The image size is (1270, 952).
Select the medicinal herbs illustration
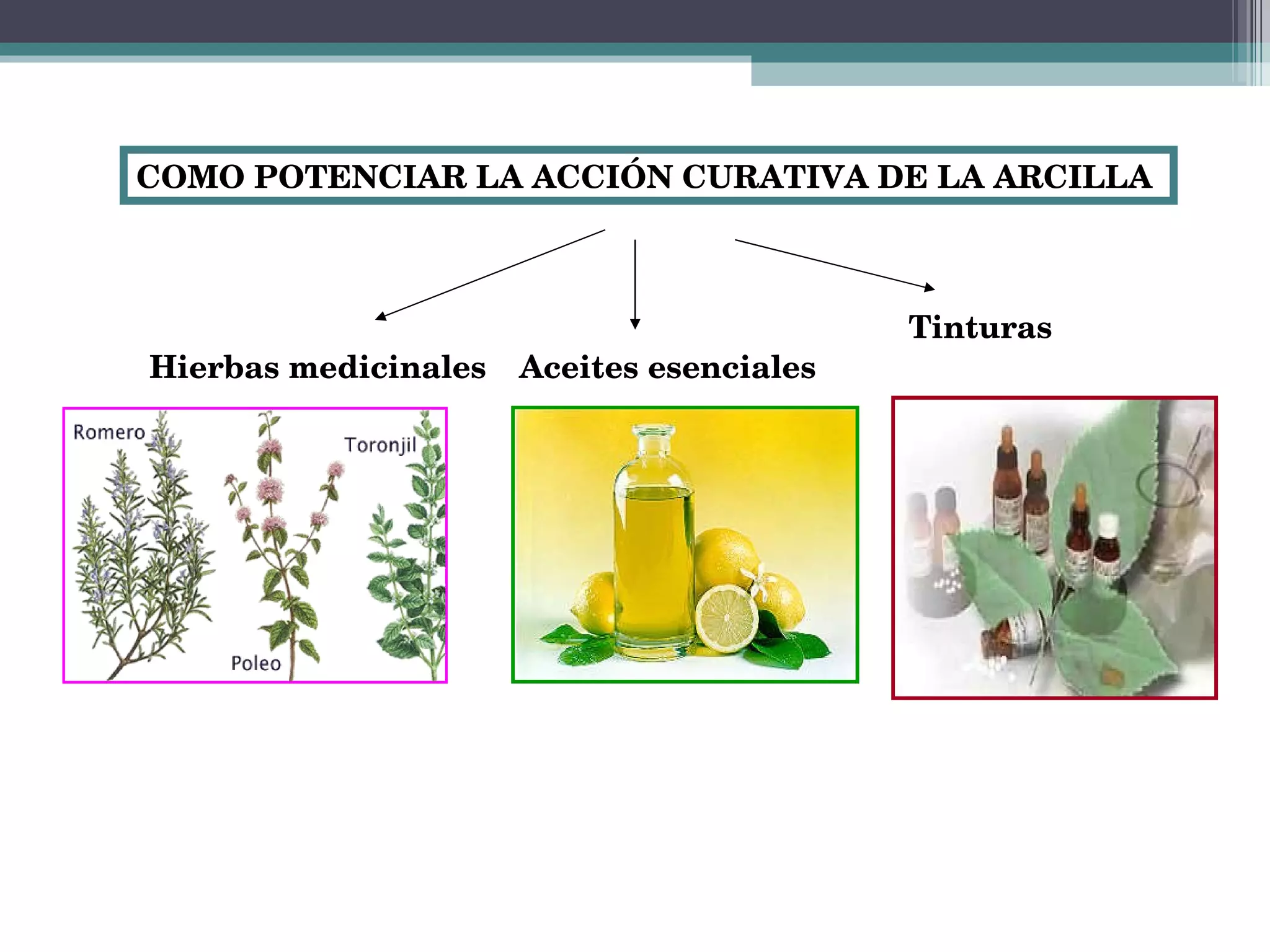(255, 545)
